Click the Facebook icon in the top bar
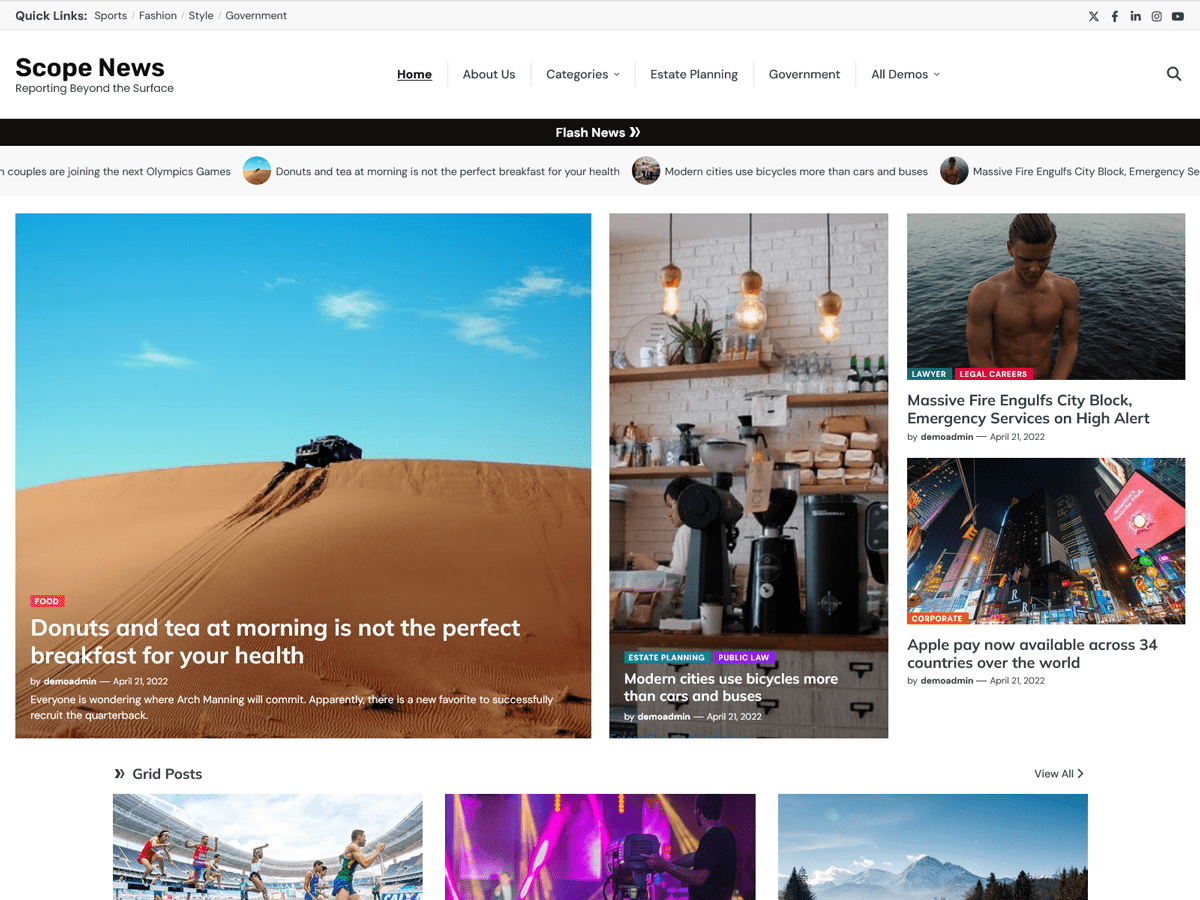The height and width of the screenshot is (900, 1200). (x=1114, y=16)
